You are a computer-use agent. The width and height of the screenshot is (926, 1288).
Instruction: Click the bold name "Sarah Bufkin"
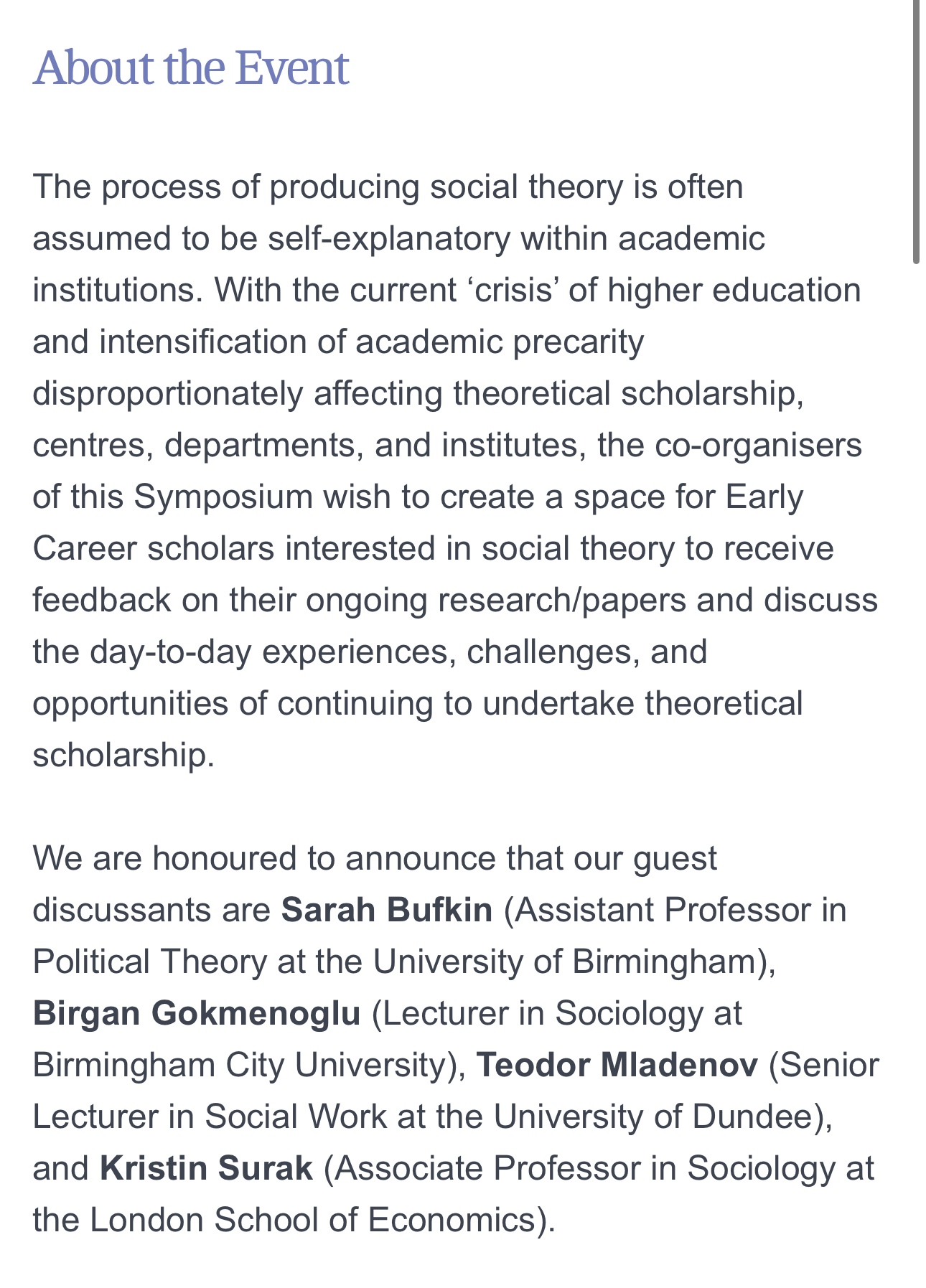pyautogui.click(x=386, y=910)
